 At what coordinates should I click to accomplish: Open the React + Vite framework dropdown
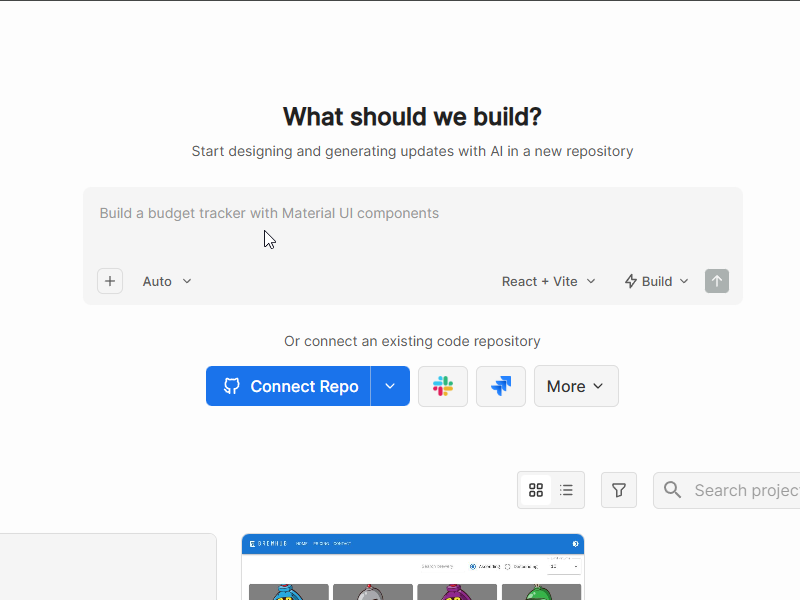click(x=548, y=281)
